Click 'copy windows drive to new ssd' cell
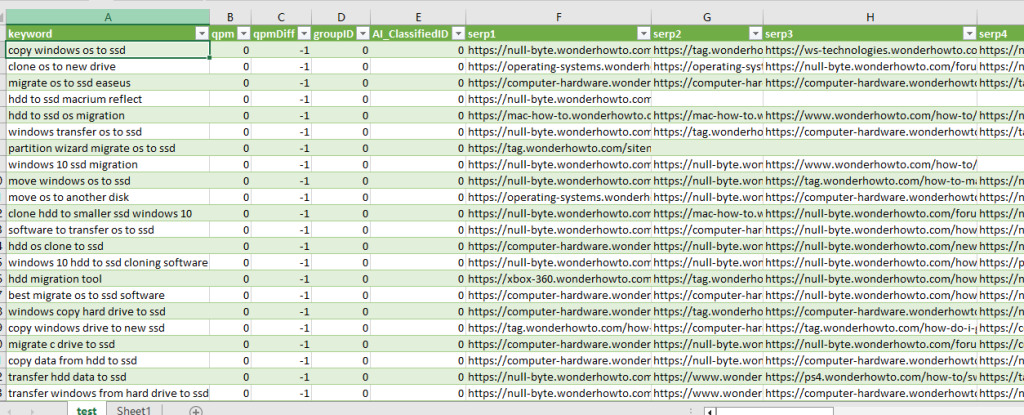This screenshot has height=415, width=1024. pyautogui.click(x=108, y=327)
